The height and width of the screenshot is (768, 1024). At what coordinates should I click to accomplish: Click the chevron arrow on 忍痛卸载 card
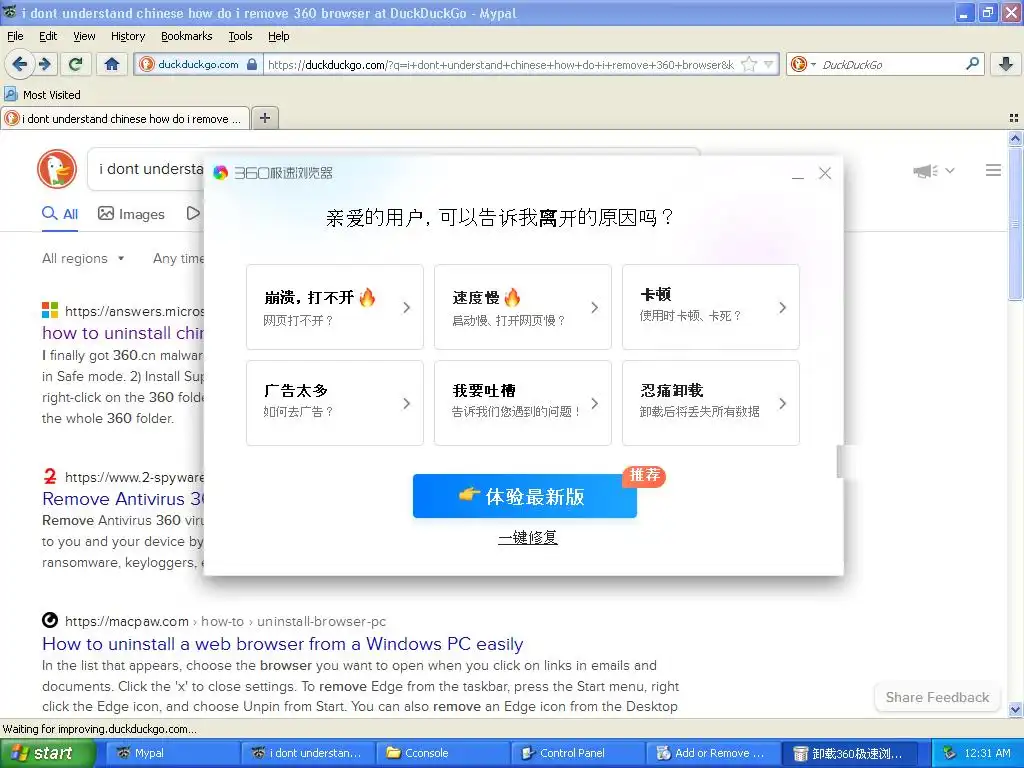tap(782, 404)
